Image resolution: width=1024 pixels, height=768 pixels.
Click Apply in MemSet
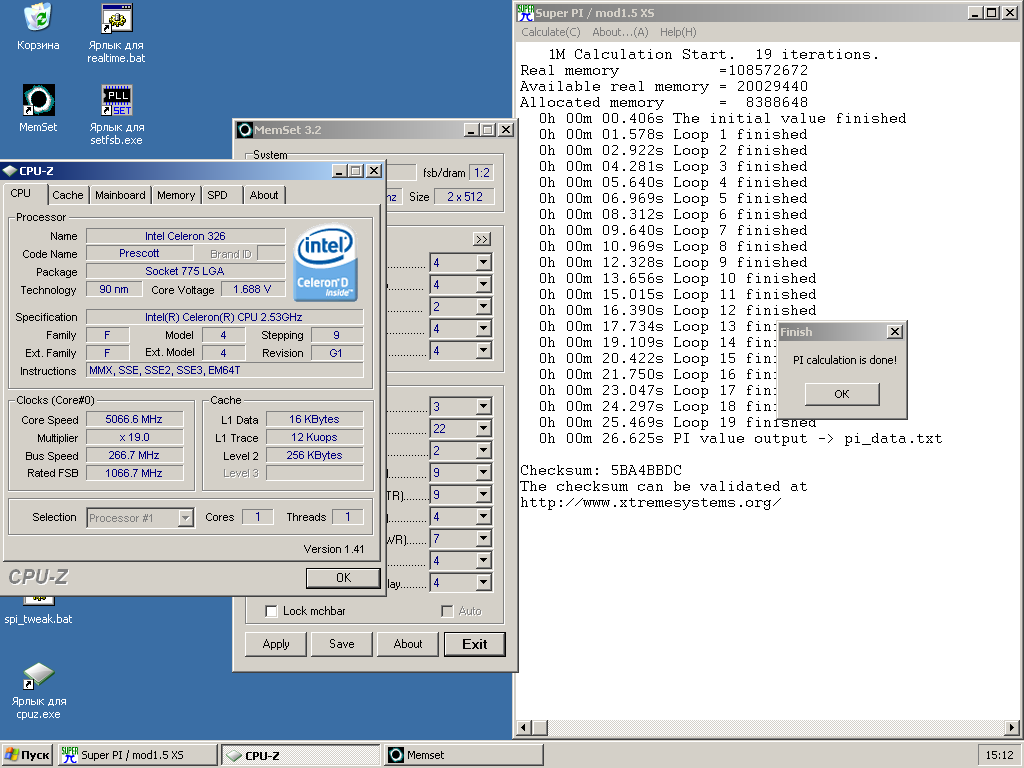click(276, 644)
